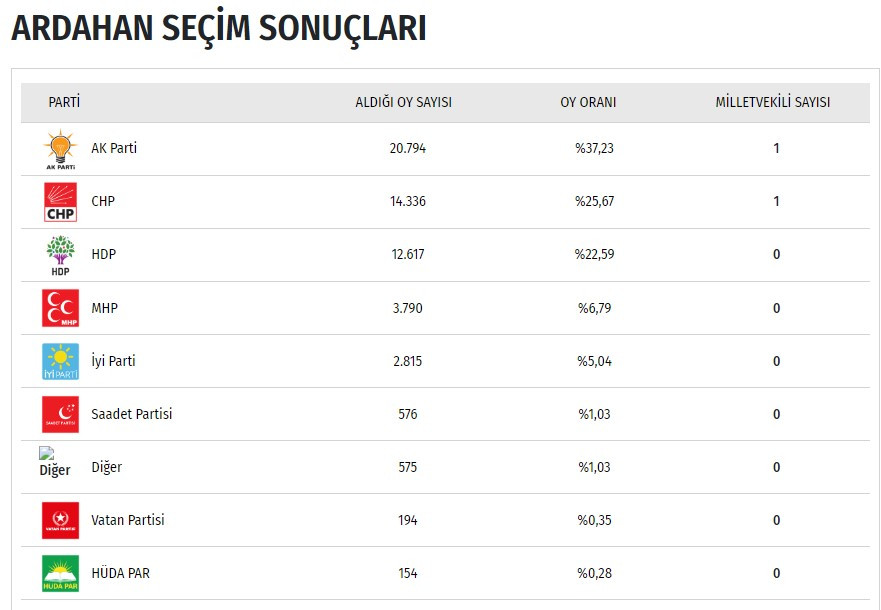The height and width of the screenshot is (610, 881).
Task: Select the CHP party name text
Action: pyautogui.click(x=103, y=201)
